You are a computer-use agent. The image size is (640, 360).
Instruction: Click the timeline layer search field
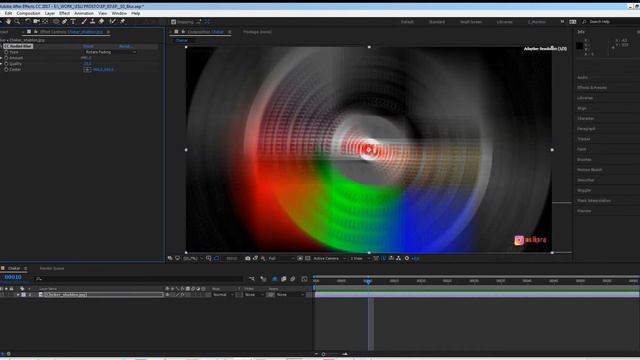click(139, 279)
